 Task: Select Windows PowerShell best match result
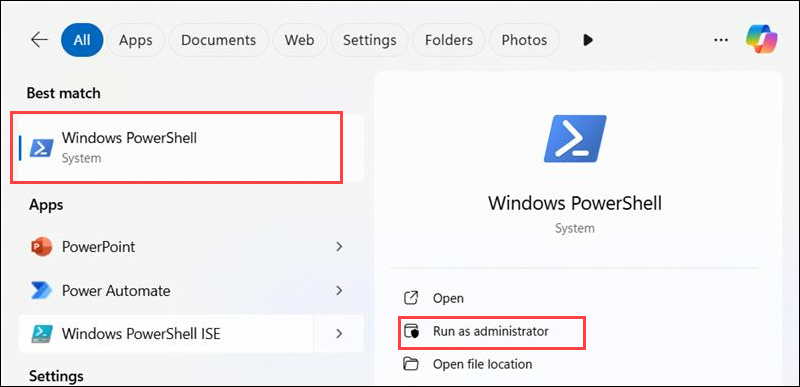pyautogui.click(x=191, y=148)
